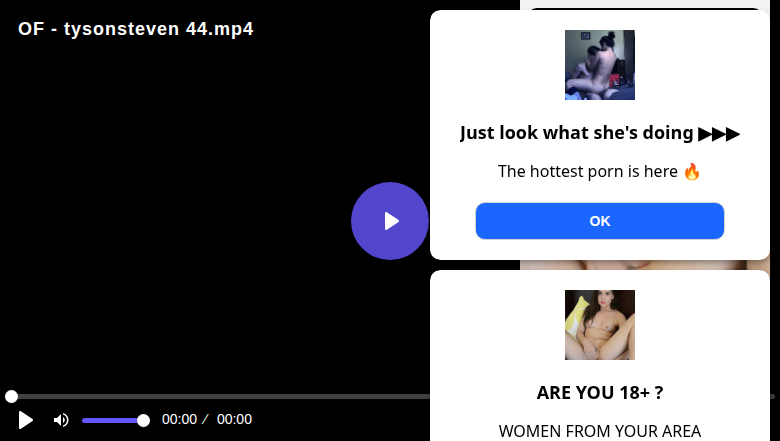Click the far right end of seek bar
Viewport: 780px width, 441px height.
[x=773, y=397]
